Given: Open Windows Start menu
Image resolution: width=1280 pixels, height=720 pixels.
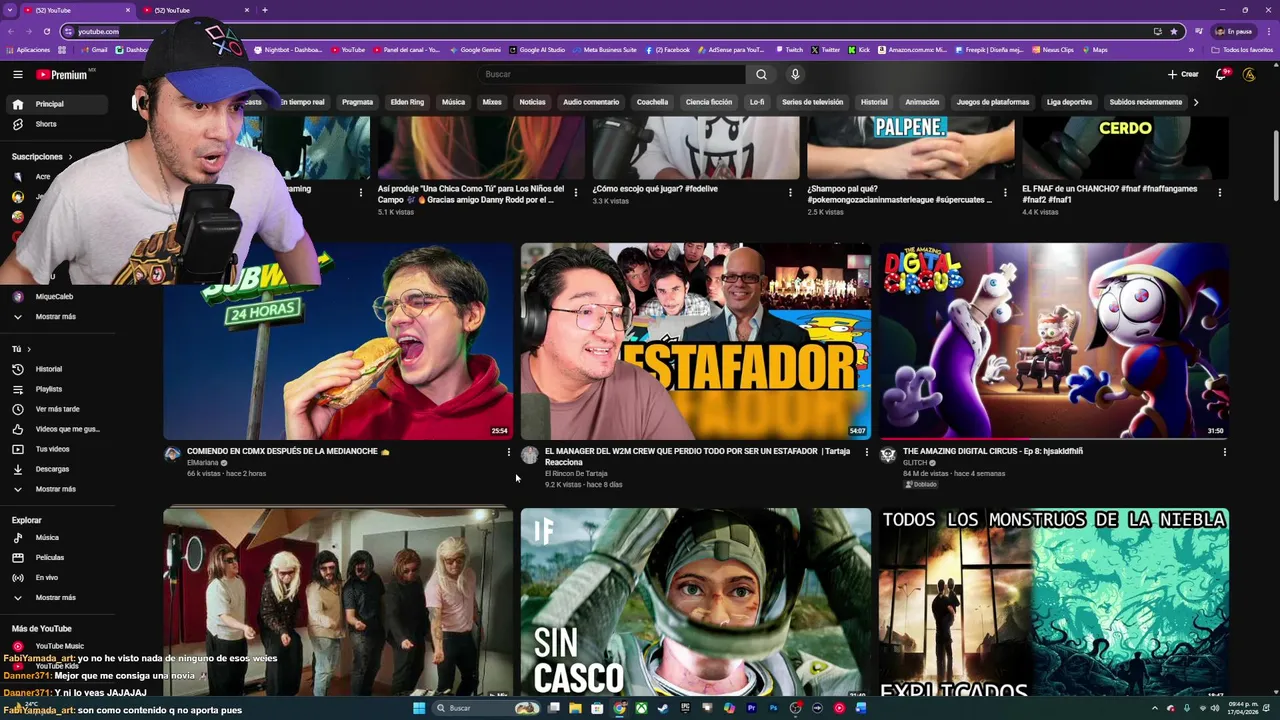Looking at the screenshot, I should [x=420, y=708].
